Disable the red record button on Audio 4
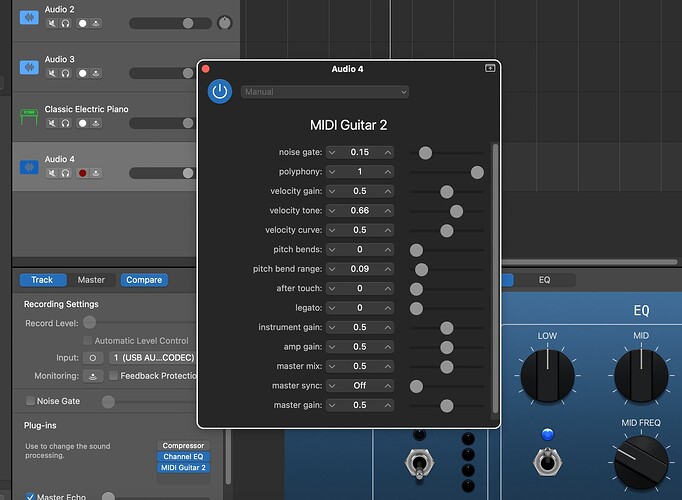 coord(82,173)
